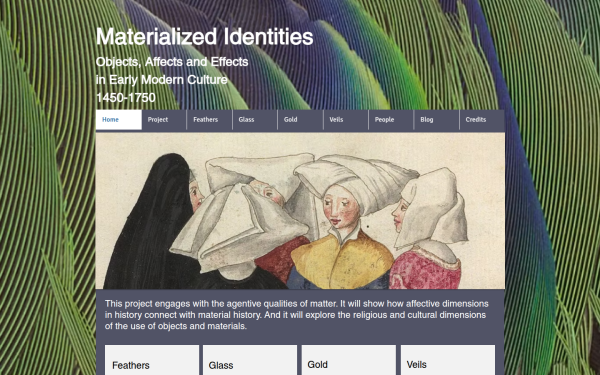Screen dimensions: 600x375
Task: Click the Materialized Identities site title
Action: (204, 37)
